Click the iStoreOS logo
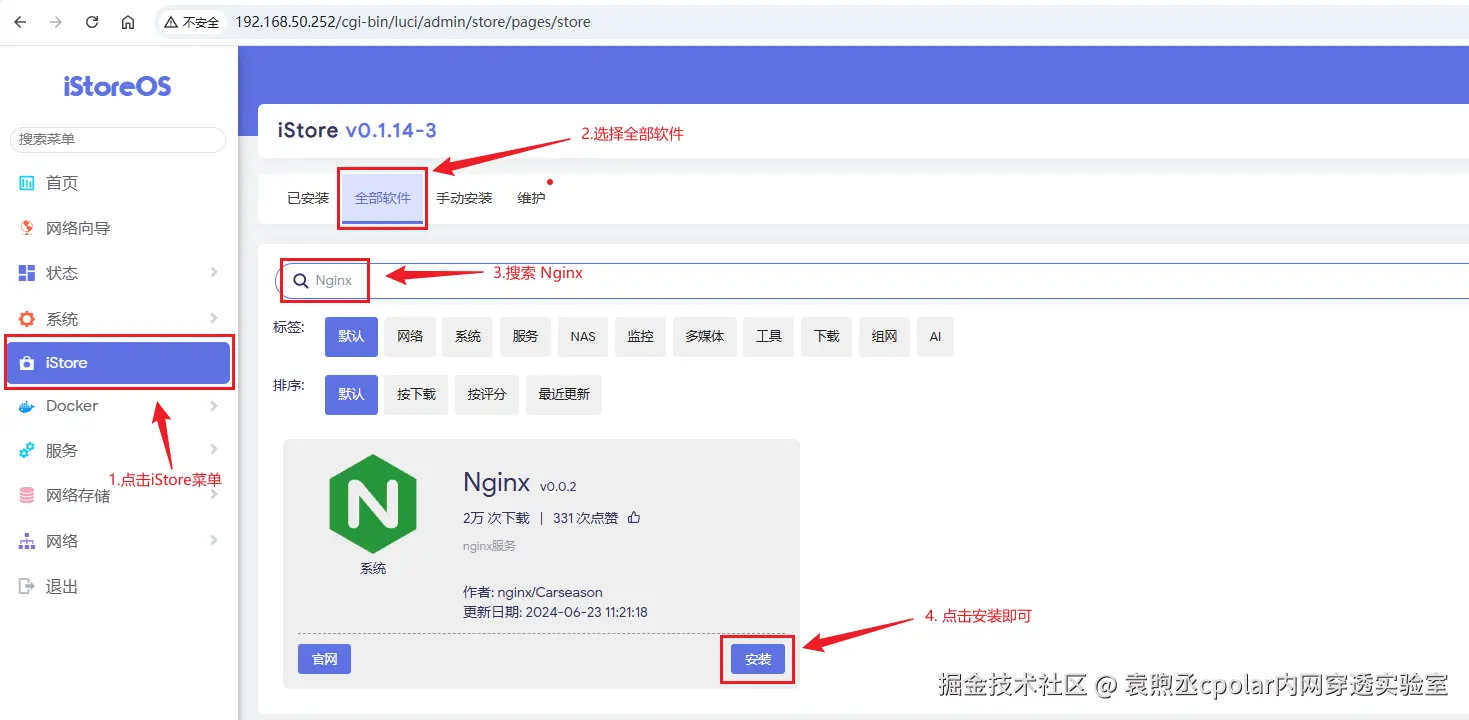 coord(118,87)
